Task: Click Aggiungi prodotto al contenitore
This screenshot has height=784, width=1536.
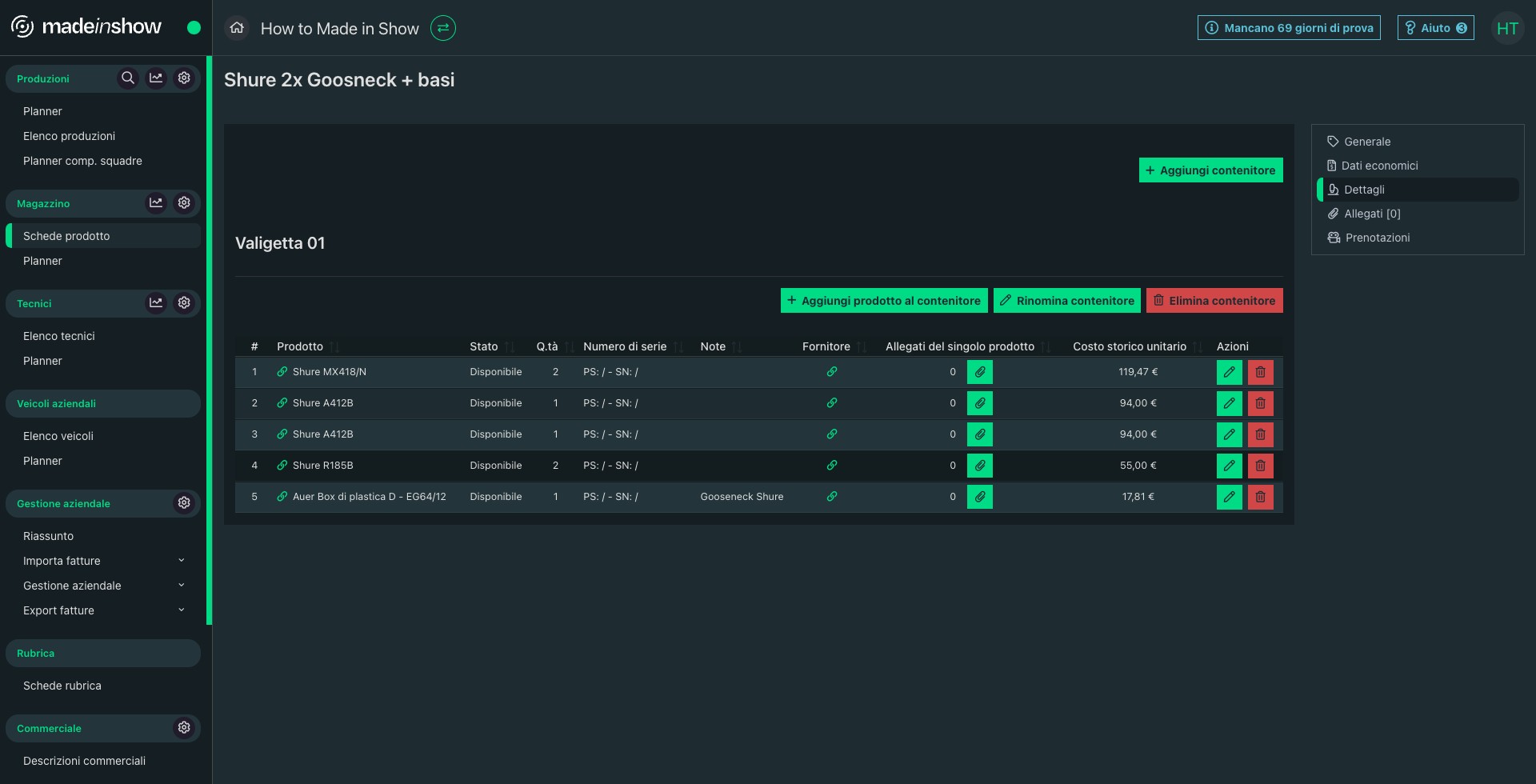Action: pos(884,301)
